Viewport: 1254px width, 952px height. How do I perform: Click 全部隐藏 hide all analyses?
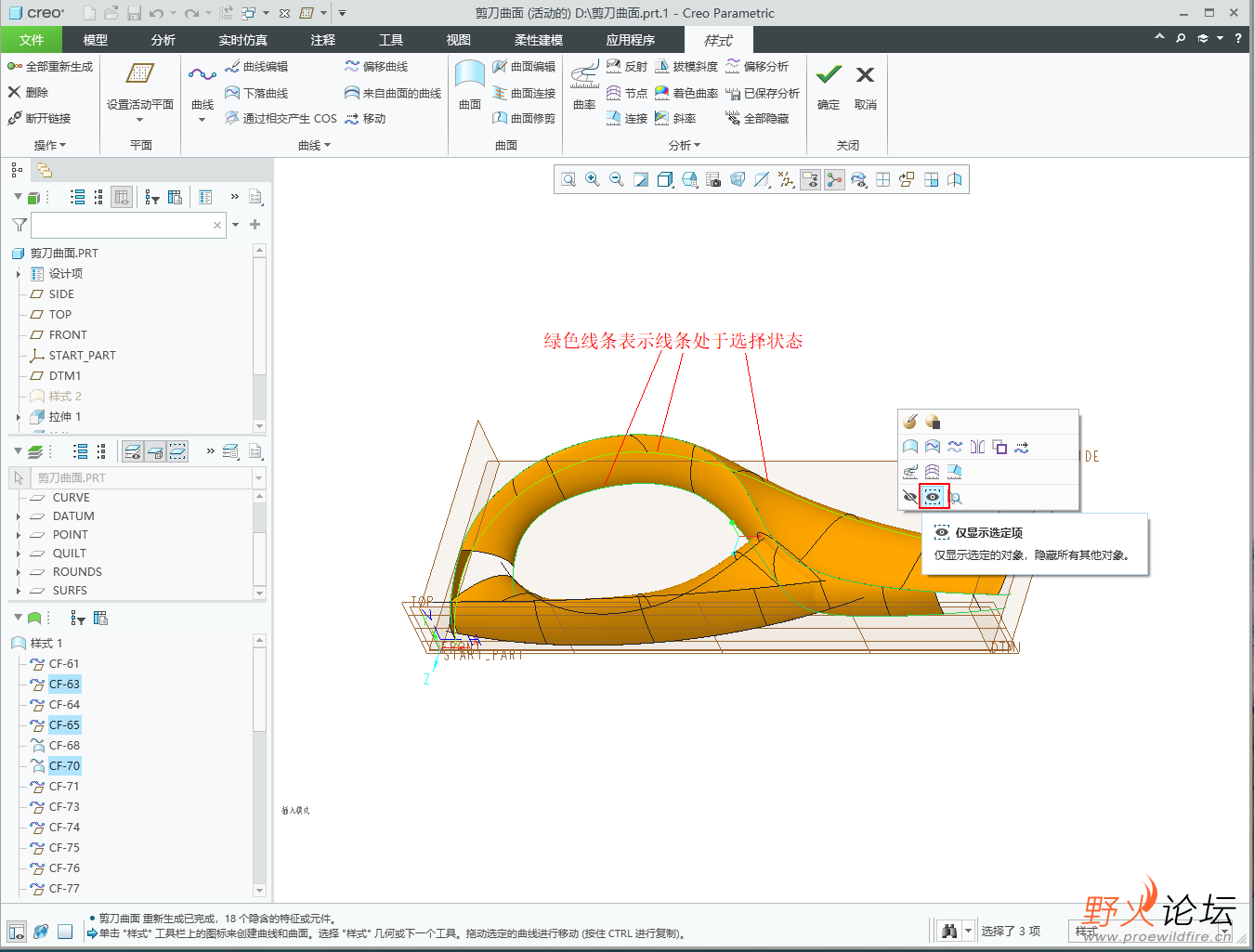pyautogui.click(x=757, y=119)
